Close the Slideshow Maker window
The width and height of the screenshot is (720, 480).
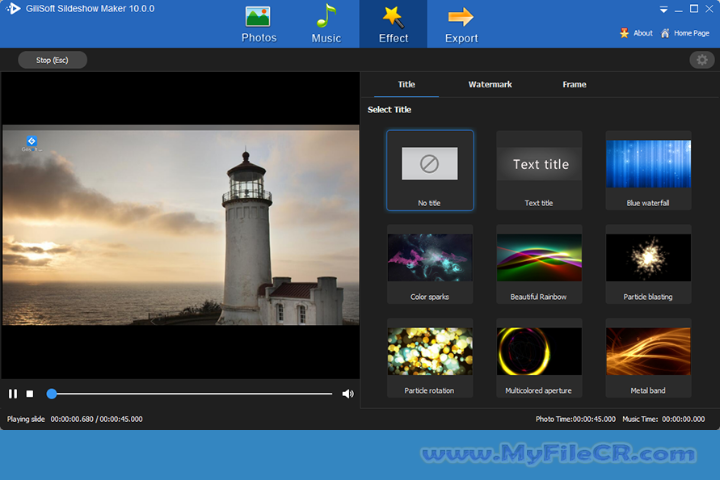coord(709,9)
